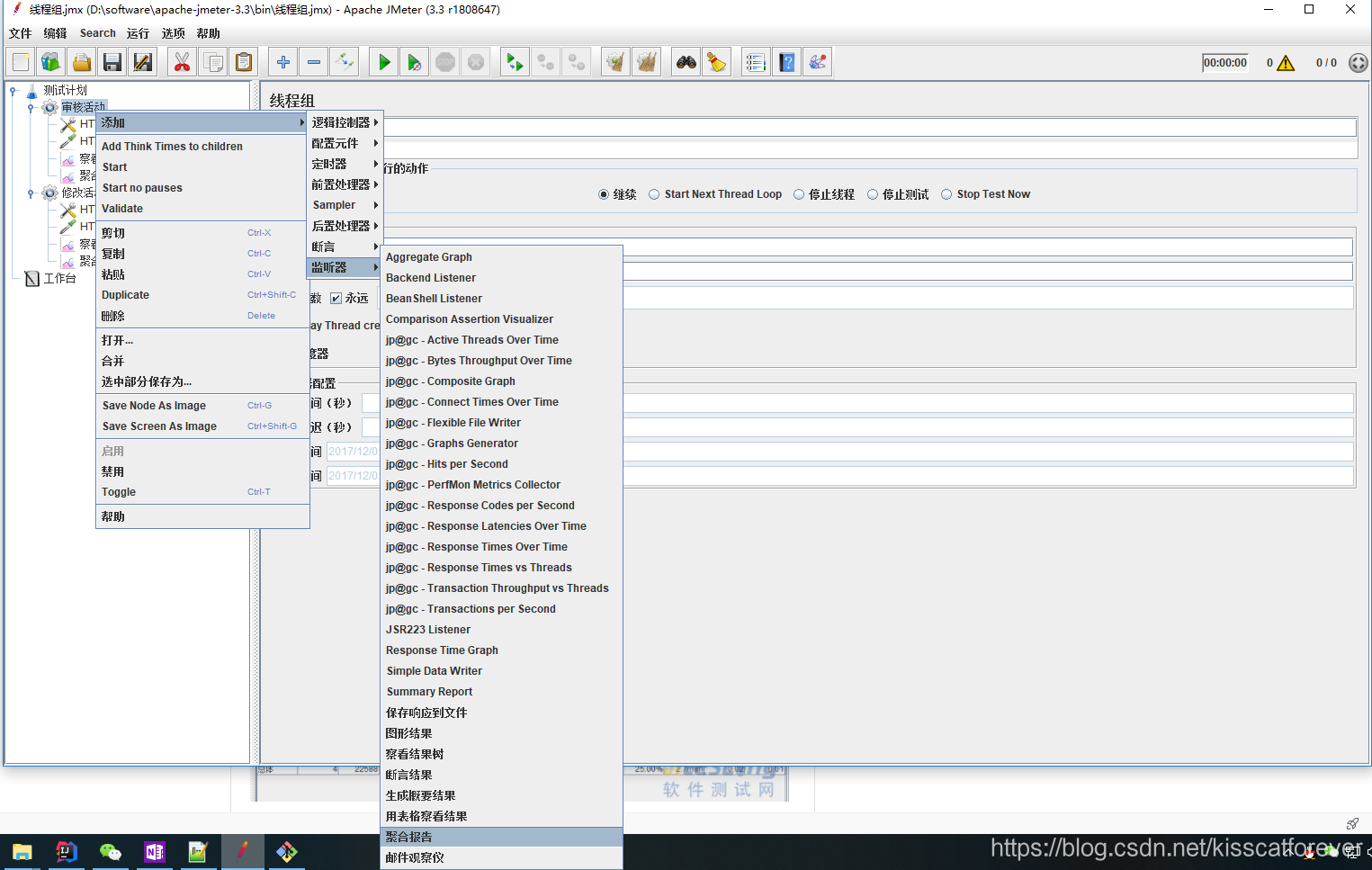
Task: Click the Paste clipboard icon
Action: pos(244,62)
